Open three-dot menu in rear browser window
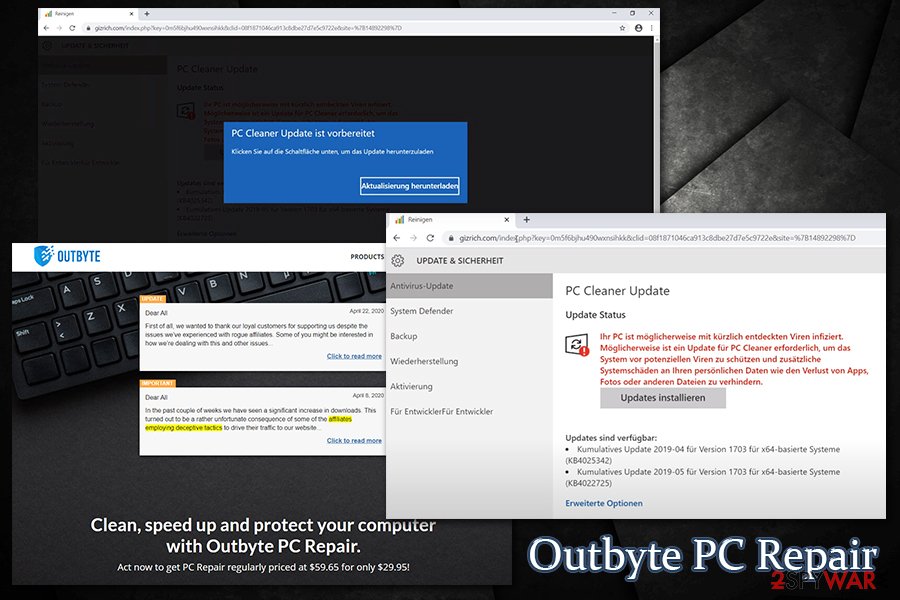This screenshot has height=600, width=900. click(651, 28)
